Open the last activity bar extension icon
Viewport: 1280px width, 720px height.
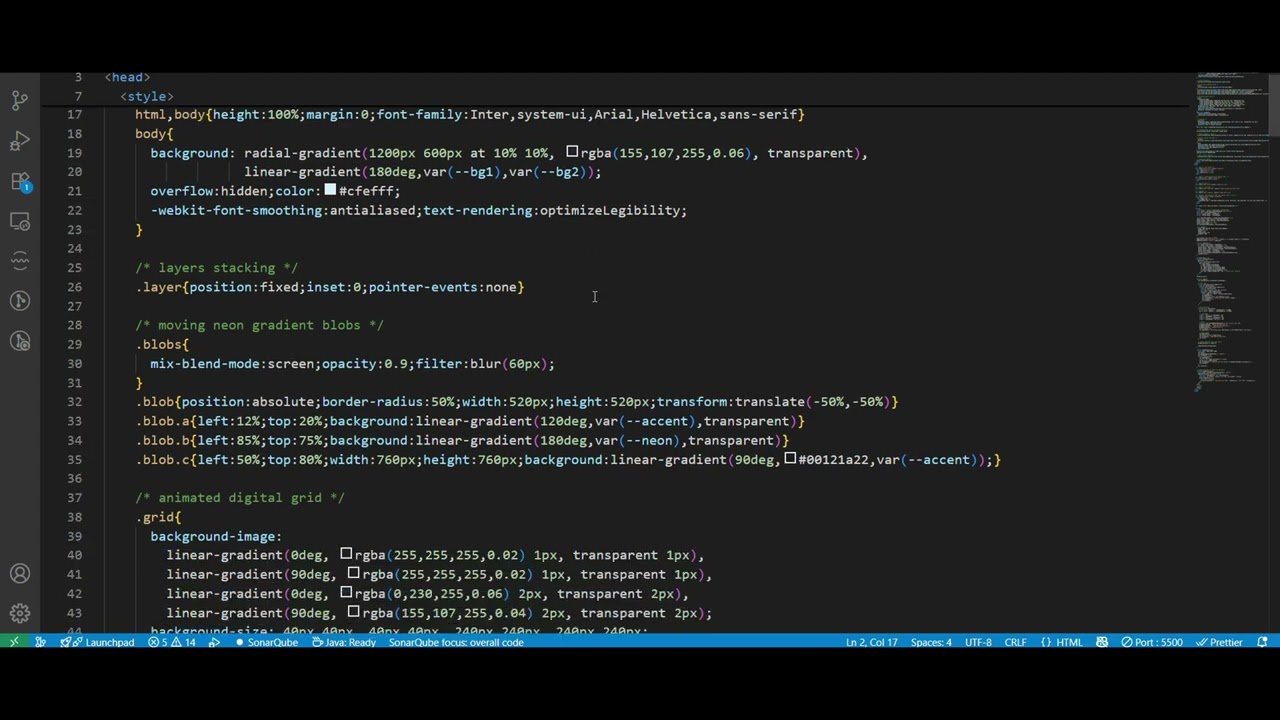(x=20, y=341)
